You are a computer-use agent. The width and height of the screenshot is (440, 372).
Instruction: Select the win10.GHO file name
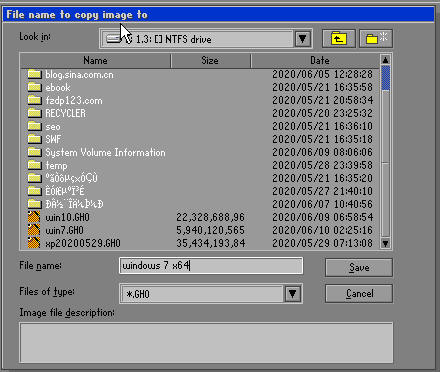67,217
